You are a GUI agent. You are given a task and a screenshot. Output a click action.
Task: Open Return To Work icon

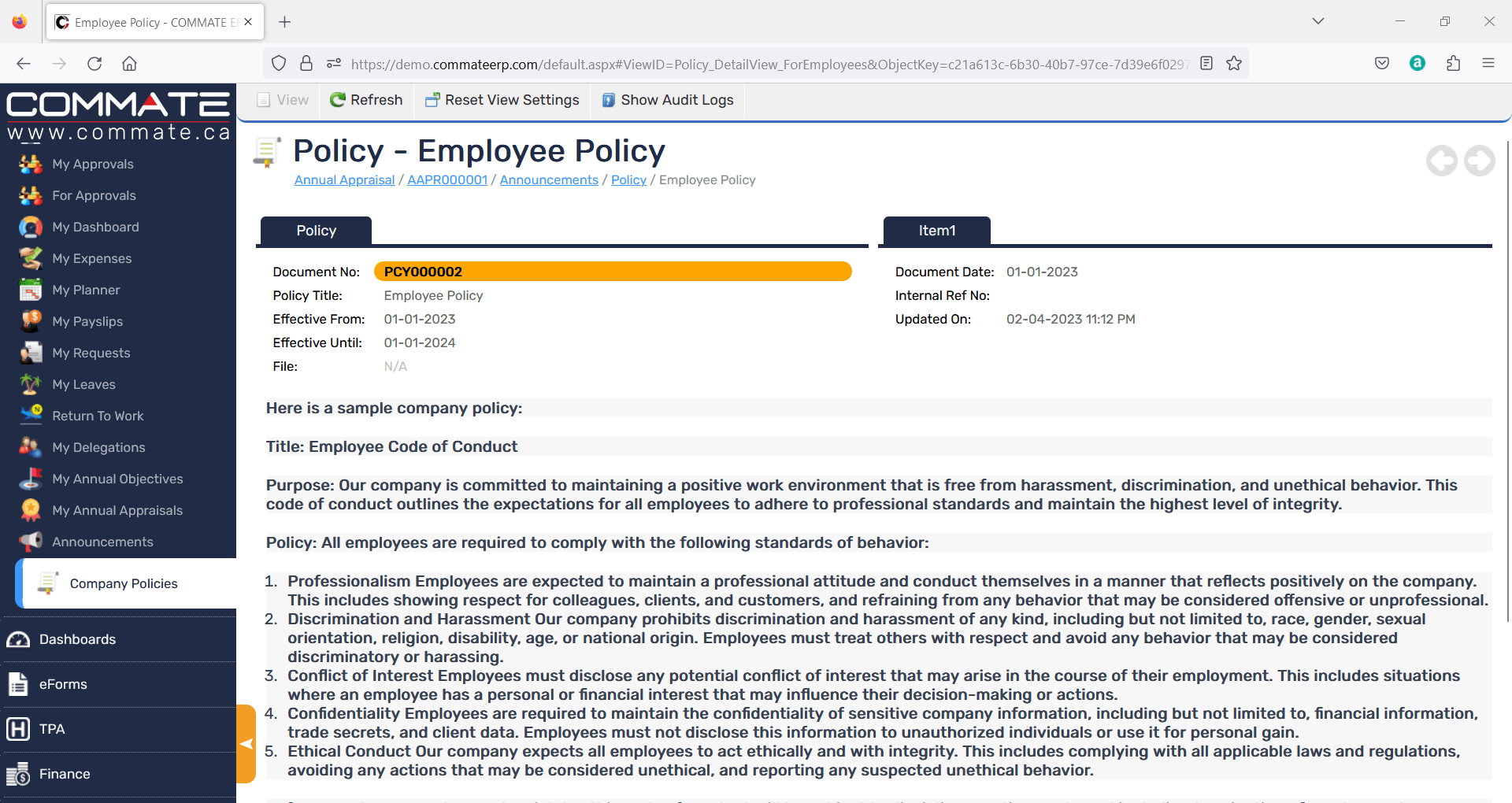(x=31, y=416)
